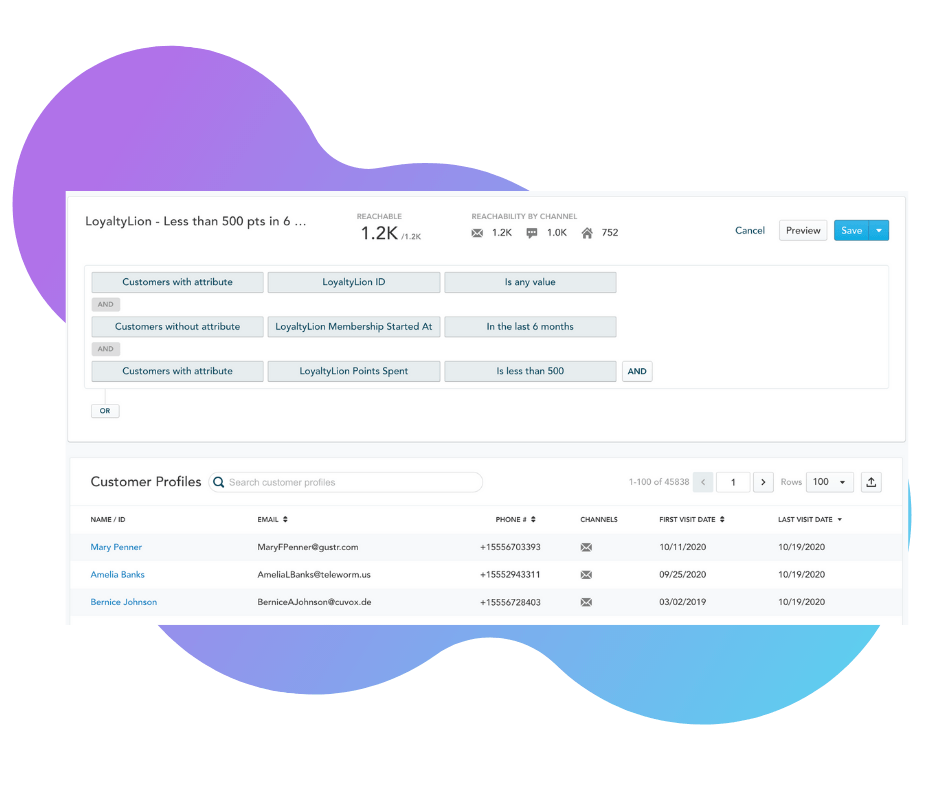Image resolution: width=940 pixels, height=788 pixels.
Task: Go to the next page arrow
Action: (x=763, y=482)
